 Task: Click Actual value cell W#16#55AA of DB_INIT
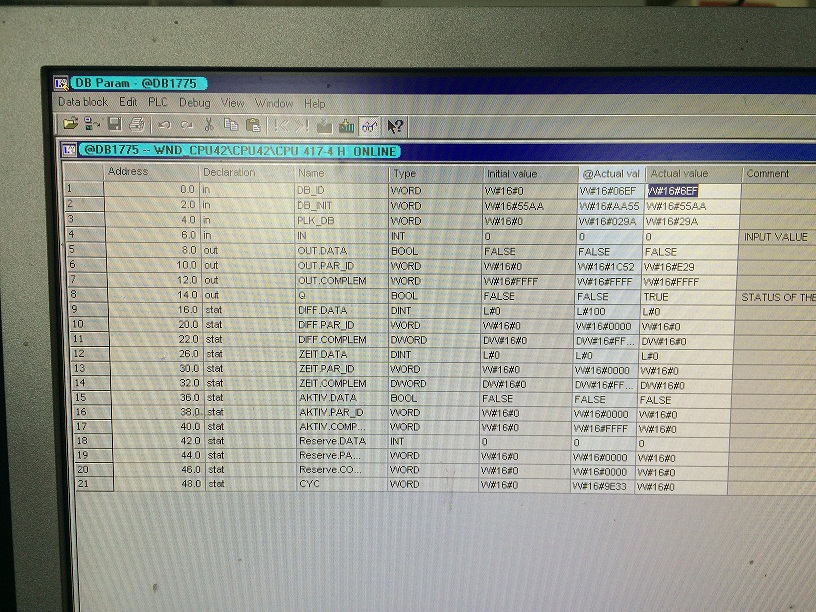[x=692, y=206]
